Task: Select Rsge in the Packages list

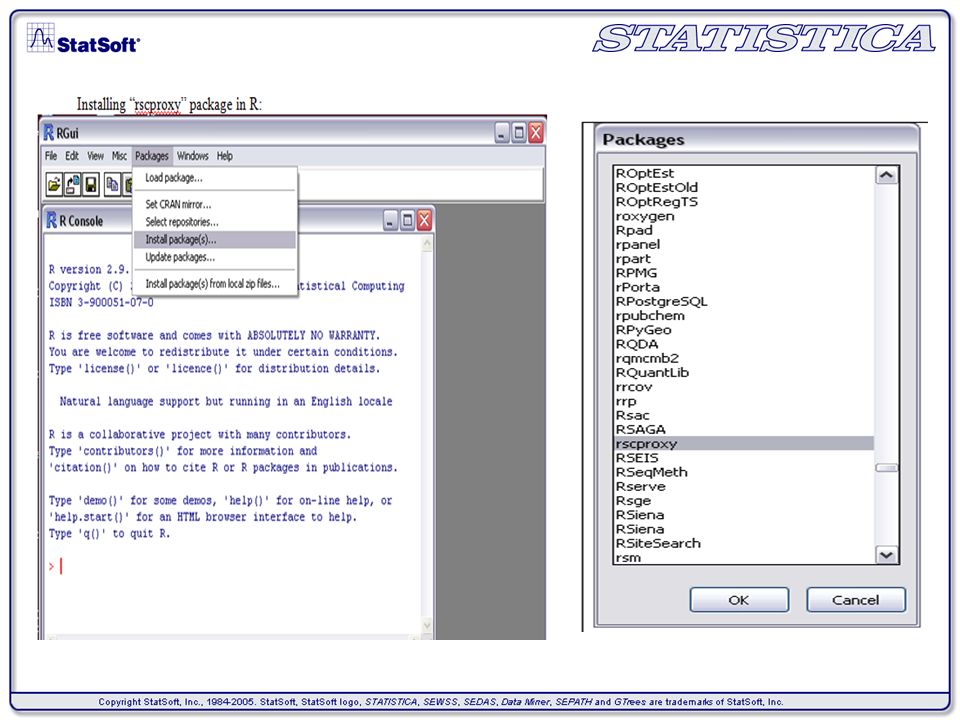Action: pos(744,500)
